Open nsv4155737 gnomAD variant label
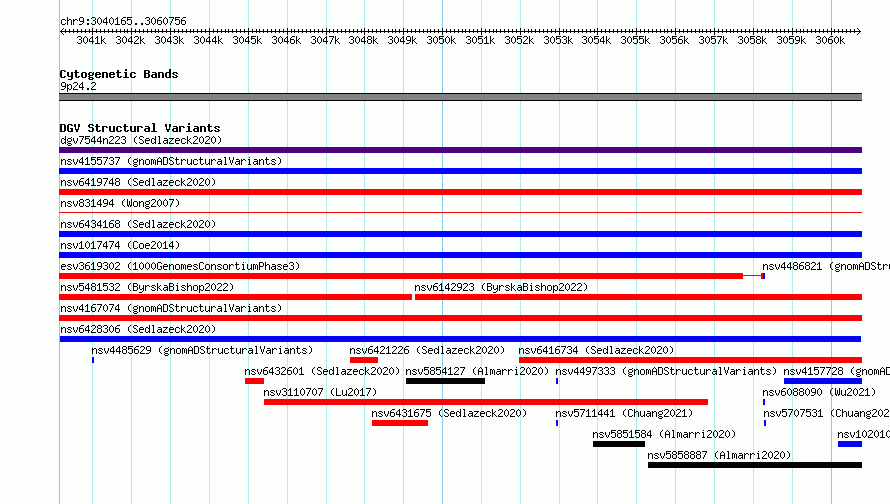The width and height of the screenshot is (890, 504). pos(171,161)
